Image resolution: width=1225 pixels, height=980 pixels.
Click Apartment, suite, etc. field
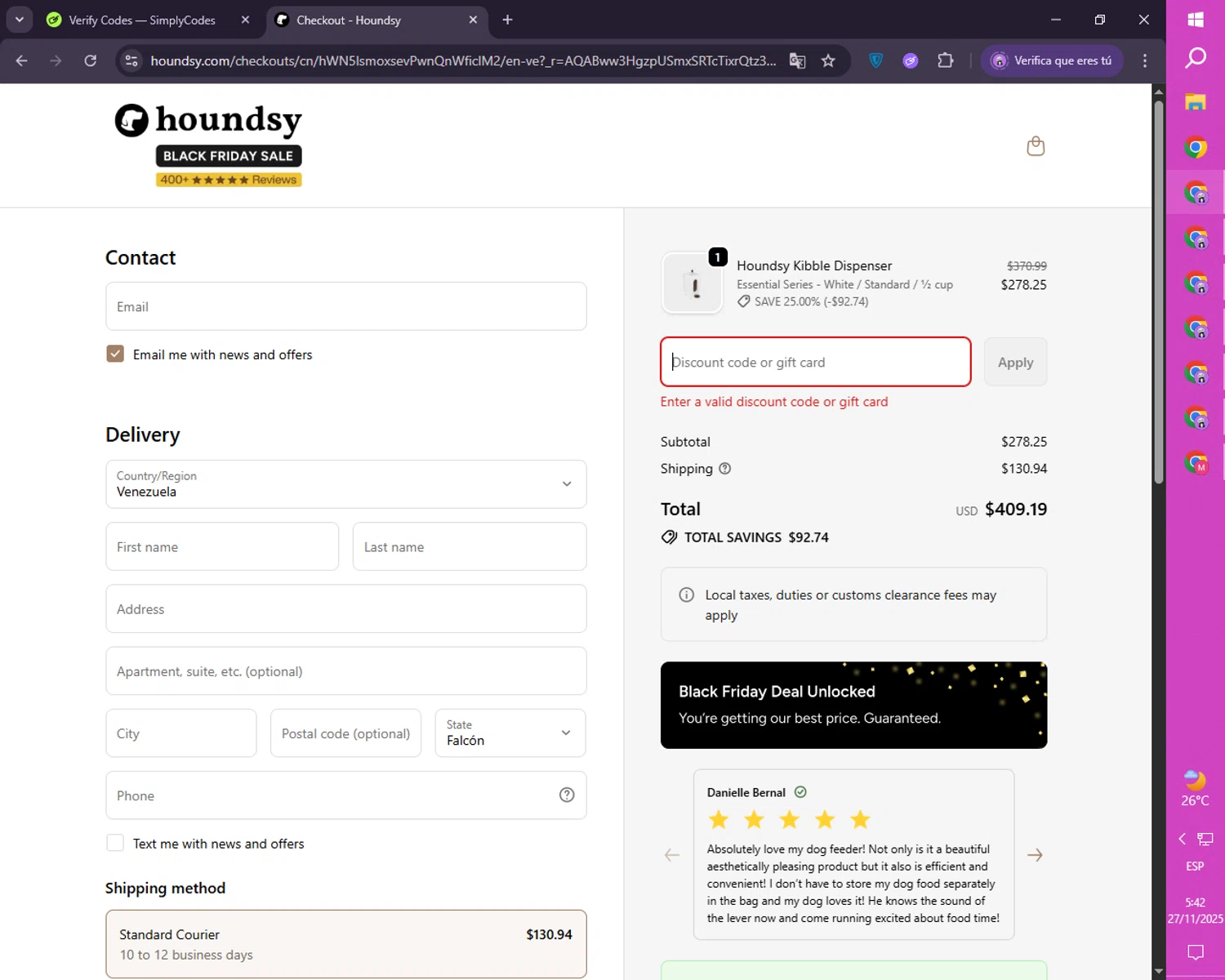point(346,670)
